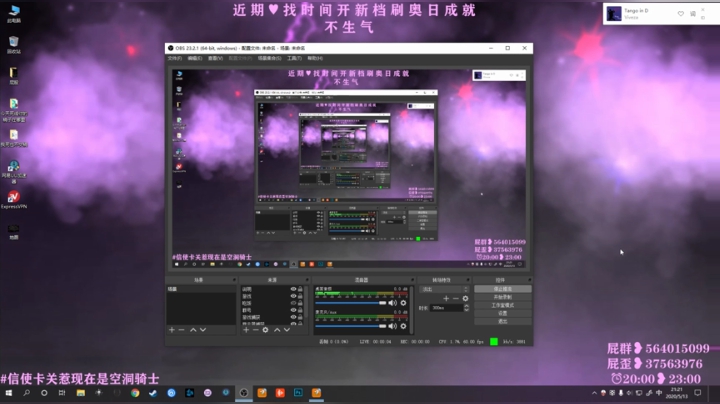Open desktop audio settings gear in the mixer

coord(403,303)
